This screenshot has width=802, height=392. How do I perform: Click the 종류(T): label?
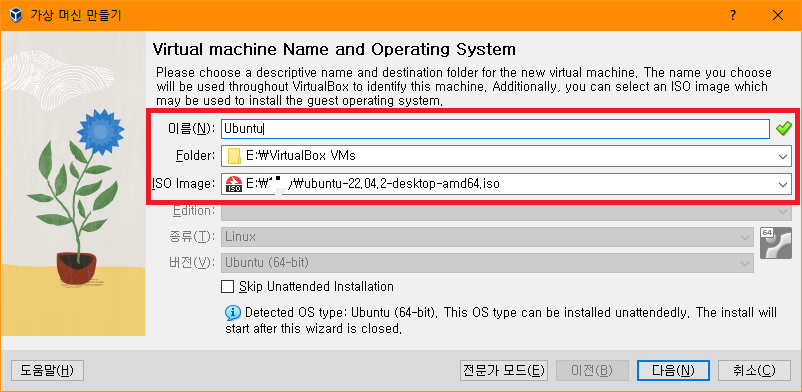[193, 237]
